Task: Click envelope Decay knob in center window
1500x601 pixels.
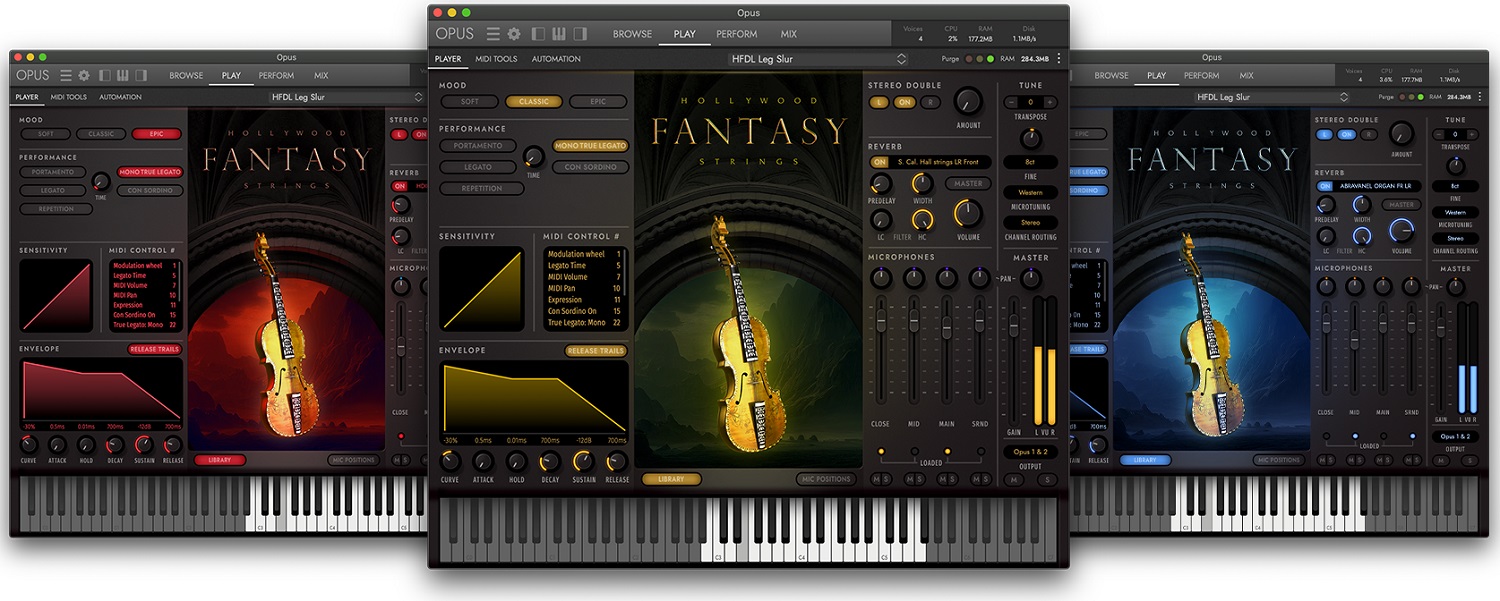Action: (x=550, y=461)
